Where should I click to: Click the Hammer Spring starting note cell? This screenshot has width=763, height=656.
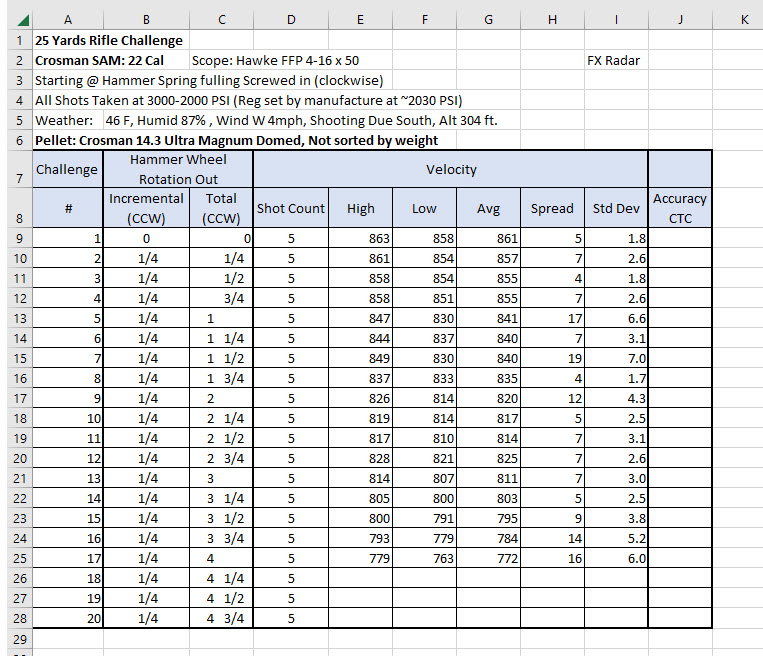pyautogui.click(x=209, y=80)
